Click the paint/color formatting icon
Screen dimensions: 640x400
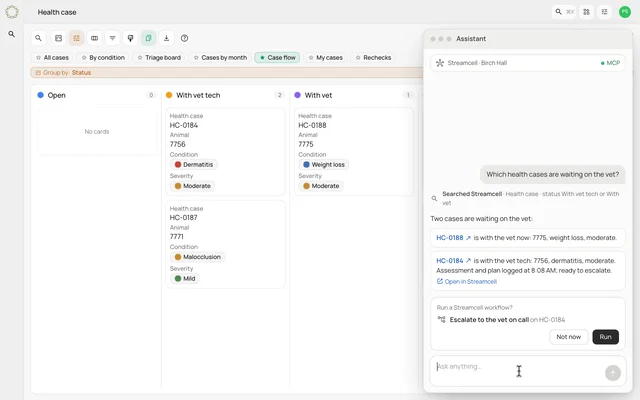coord(130,38)
